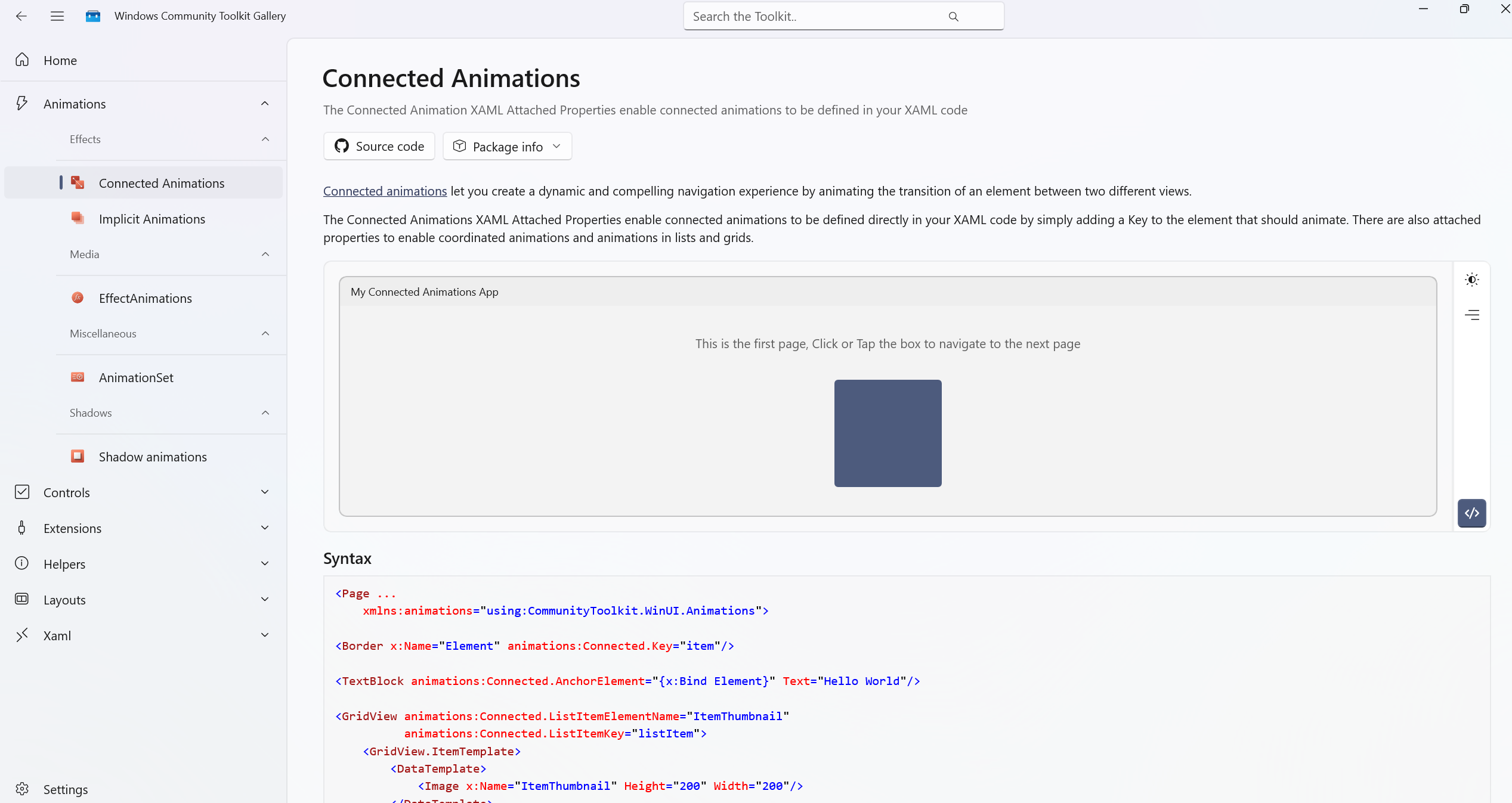Expand the Controls section chevron
The width and height of the screenshot is (1512, 803).
point(265,492)
